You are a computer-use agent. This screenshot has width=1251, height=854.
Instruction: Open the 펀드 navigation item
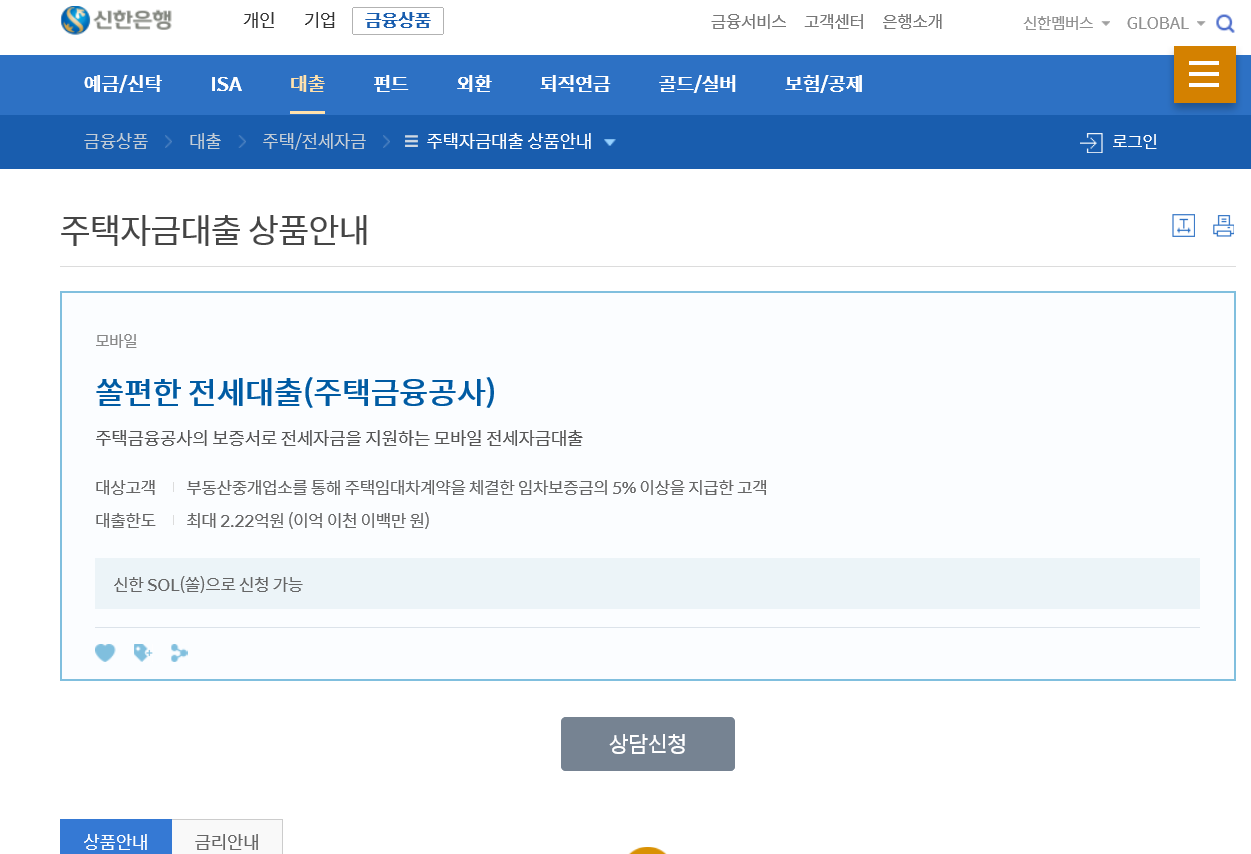point(391,84)
